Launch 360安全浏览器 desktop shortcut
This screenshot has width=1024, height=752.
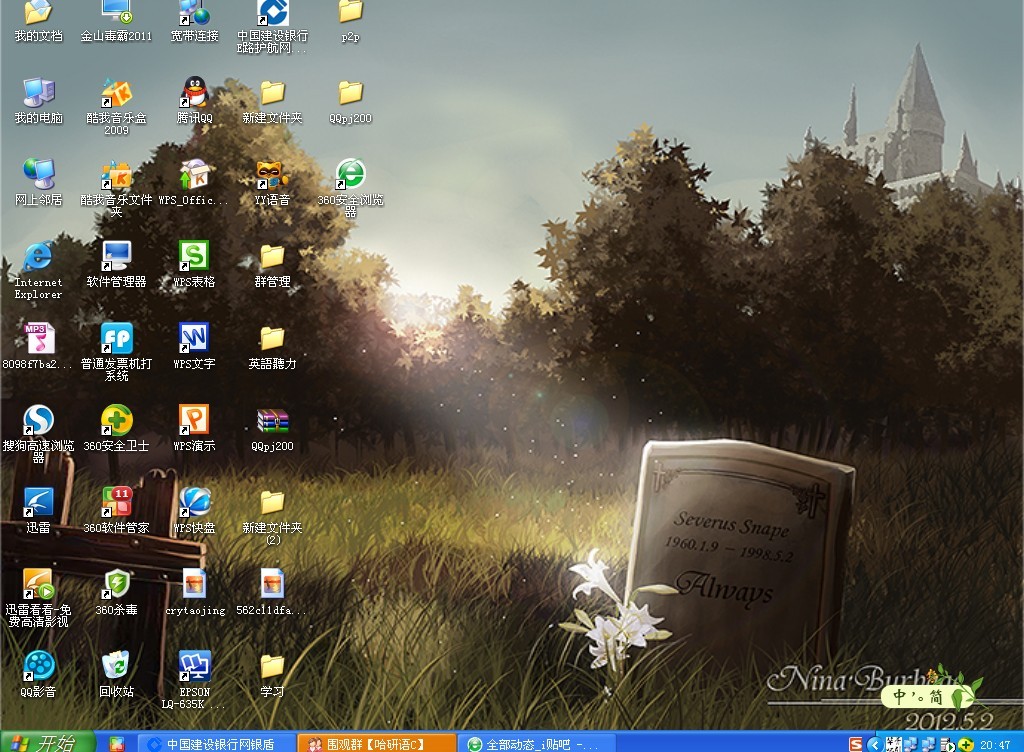[x=351, y=187]
